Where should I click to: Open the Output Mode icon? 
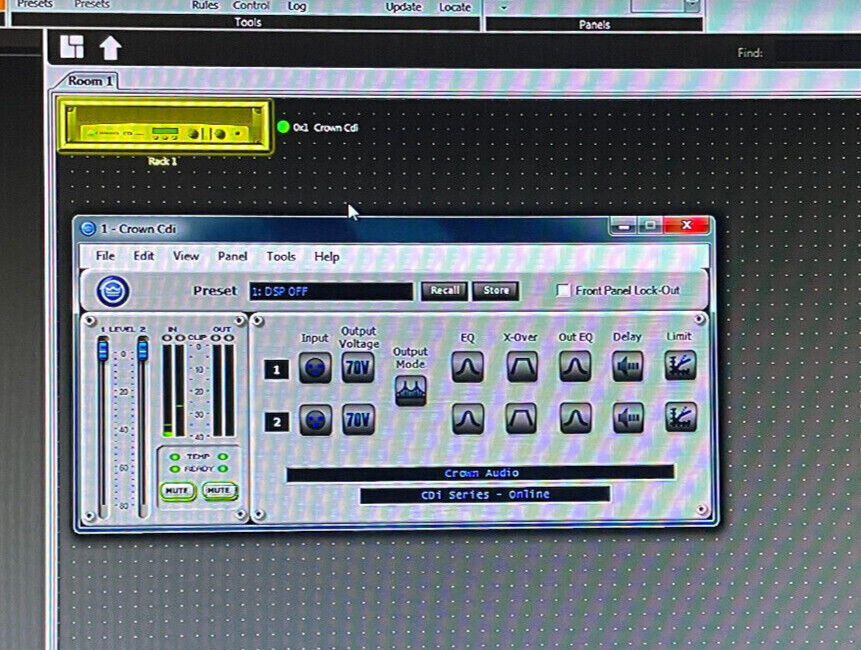[410, 390]
